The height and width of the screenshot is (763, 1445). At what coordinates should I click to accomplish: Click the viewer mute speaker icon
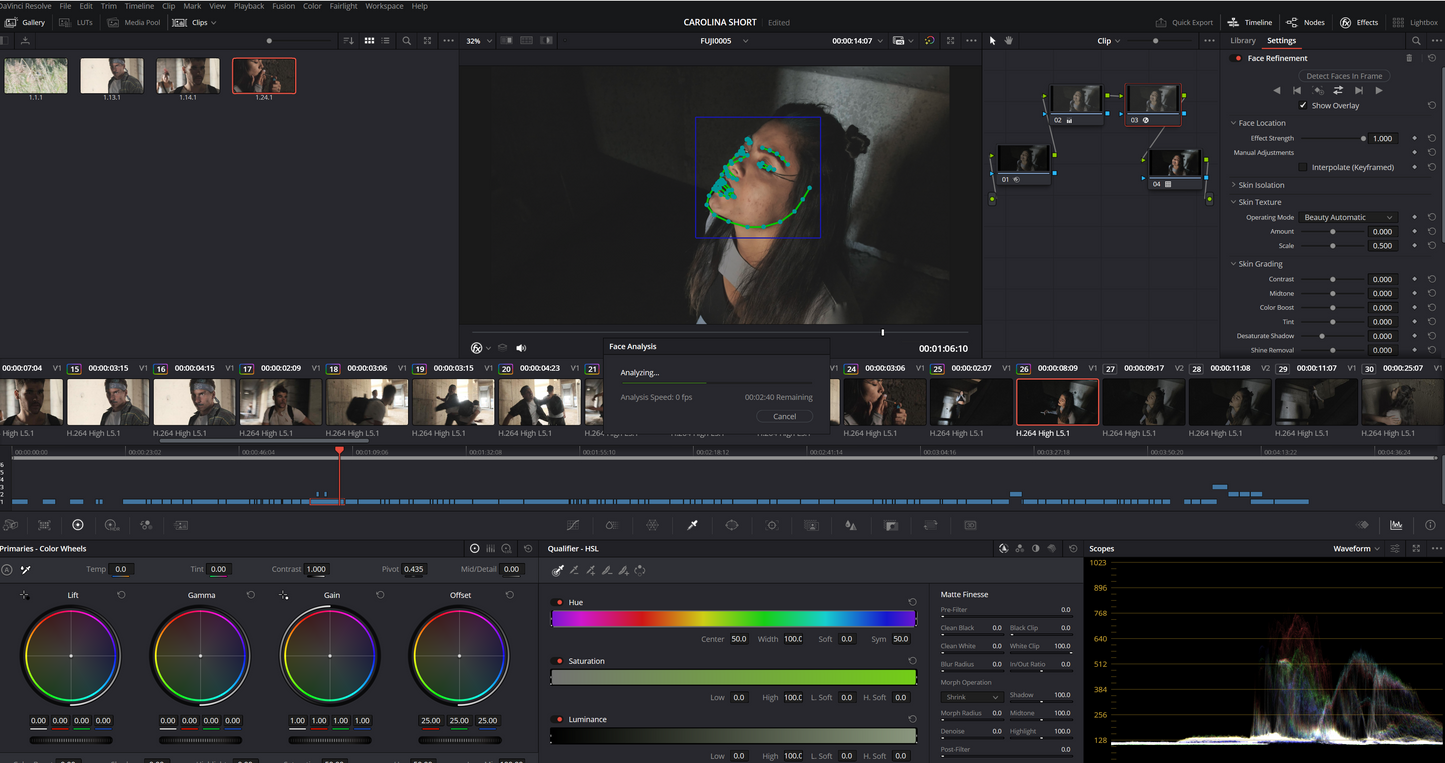coord(521,348)
